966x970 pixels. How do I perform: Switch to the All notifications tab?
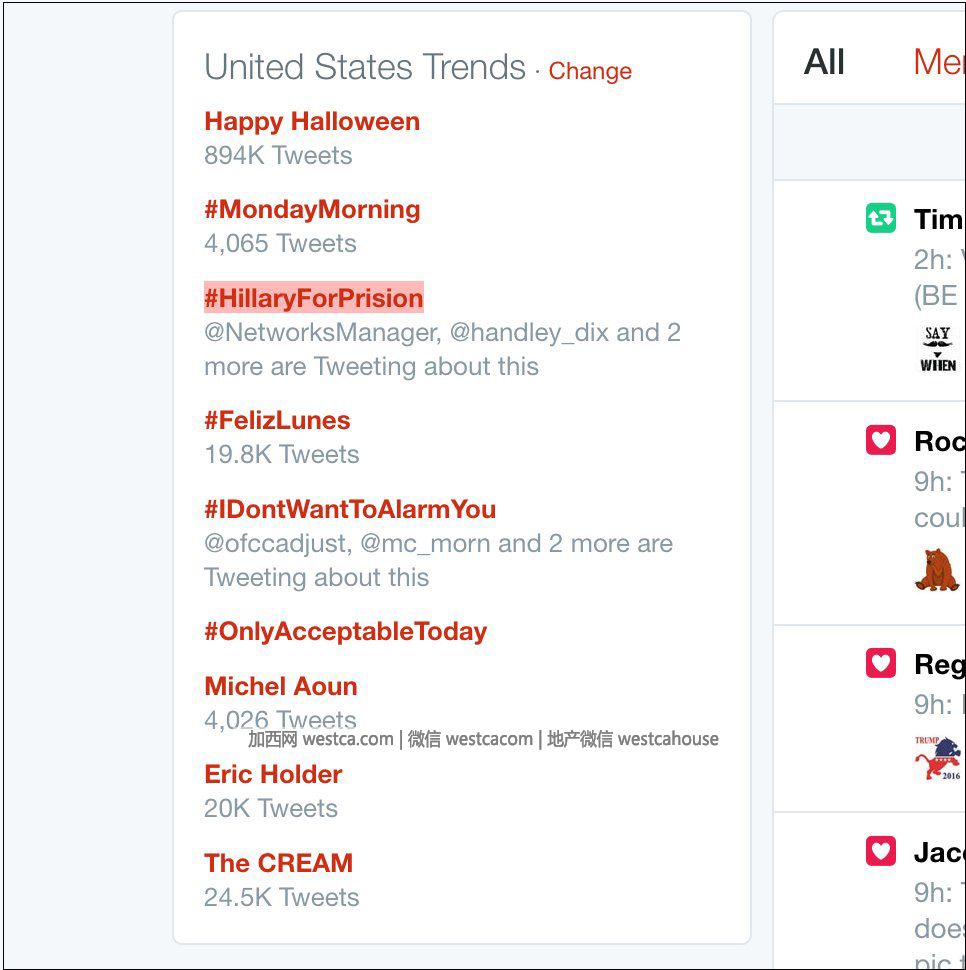[x=825, y=62]
